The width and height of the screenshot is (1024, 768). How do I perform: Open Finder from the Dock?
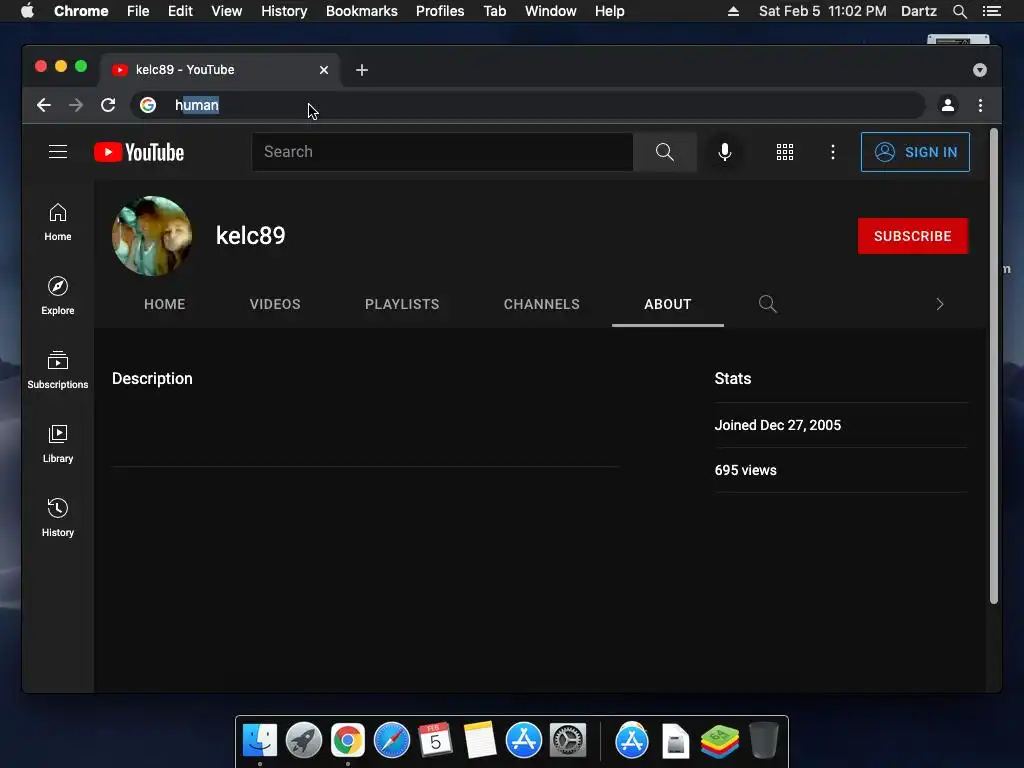[x=260, y=741]
